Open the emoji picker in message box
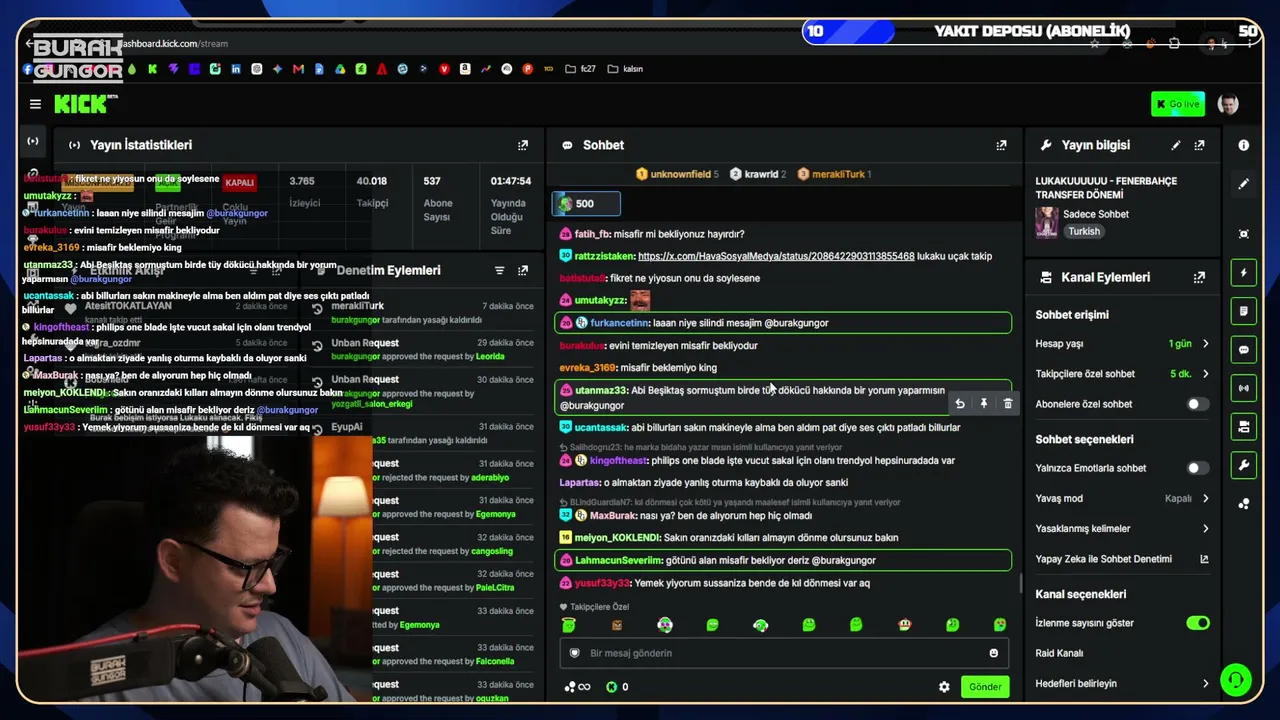This screenshot has width=1280, height=720. 993,653
